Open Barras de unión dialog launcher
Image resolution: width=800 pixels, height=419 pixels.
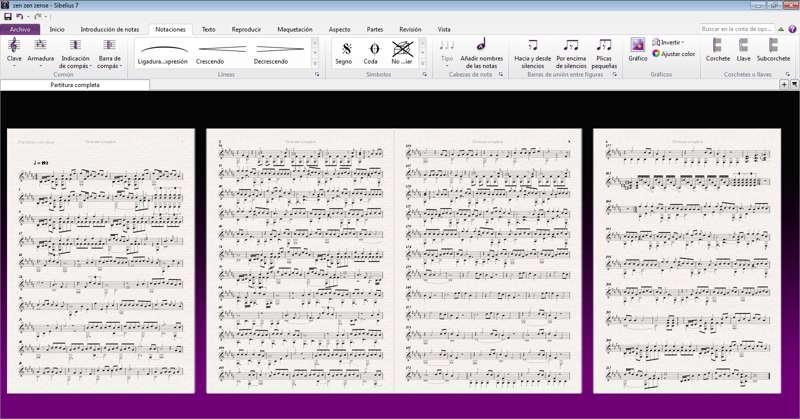point(615,75)
